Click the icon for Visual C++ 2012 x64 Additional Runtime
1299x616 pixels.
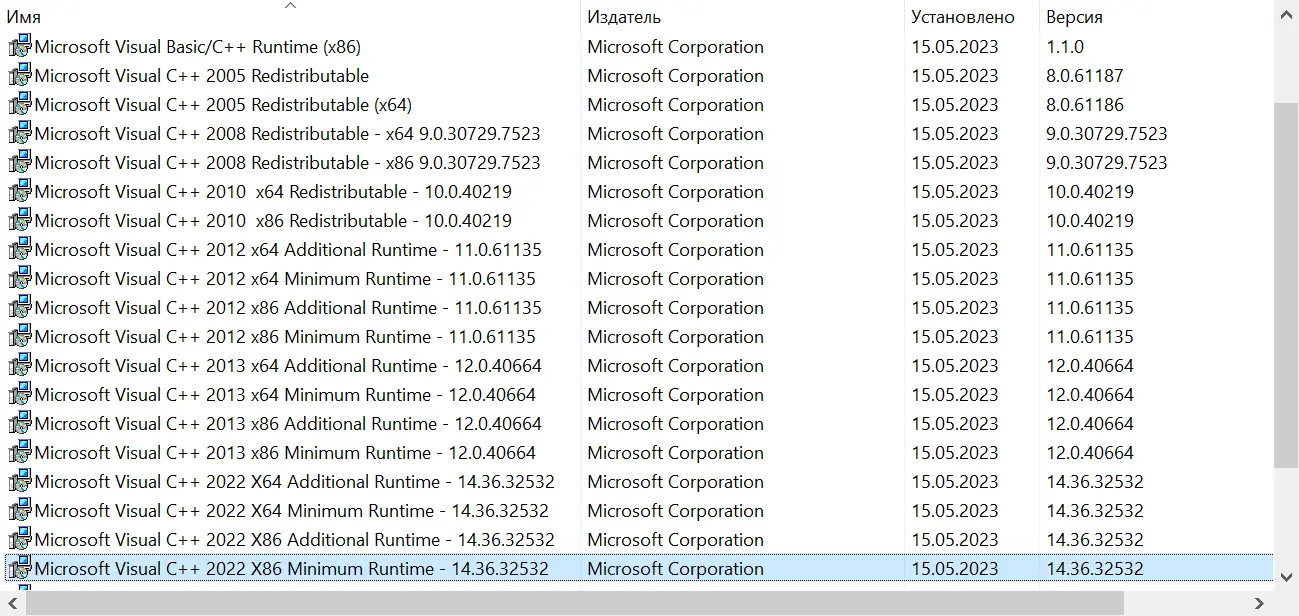point(20,249)
